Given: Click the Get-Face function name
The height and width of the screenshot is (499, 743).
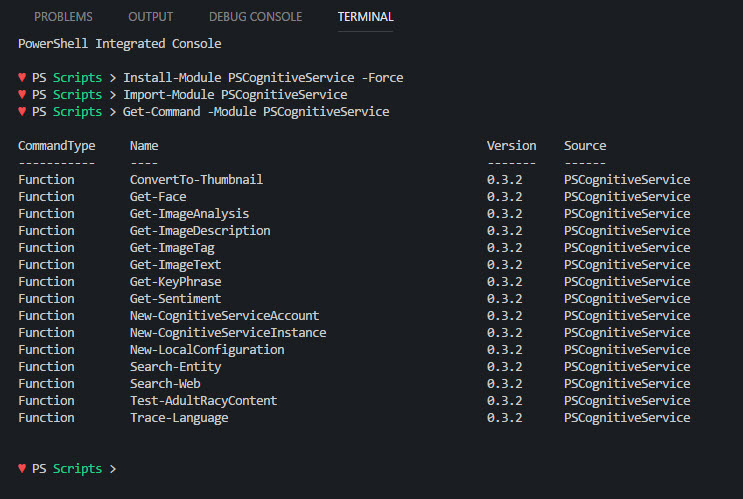Looking at the screenshot, I should [158, 197].
